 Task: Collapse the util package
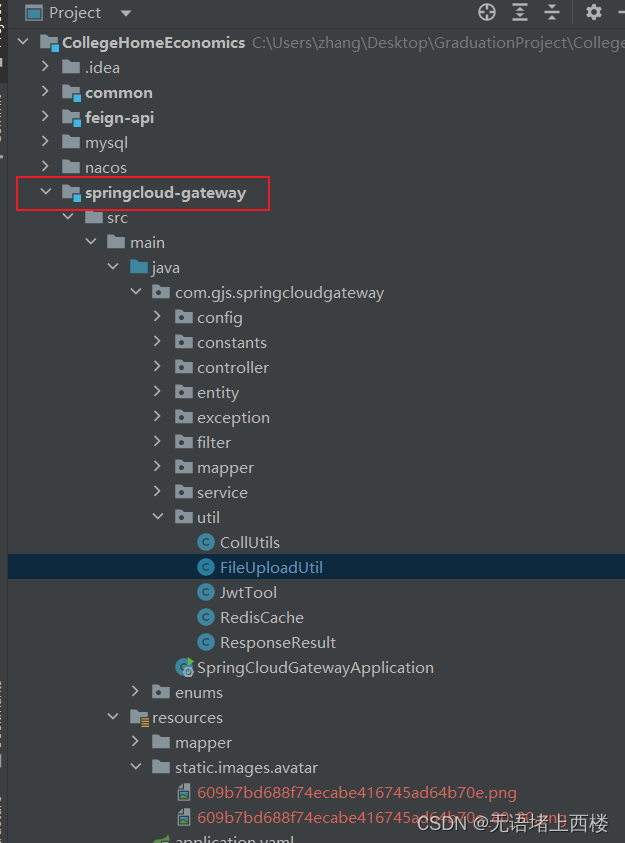tap(157, 517)
